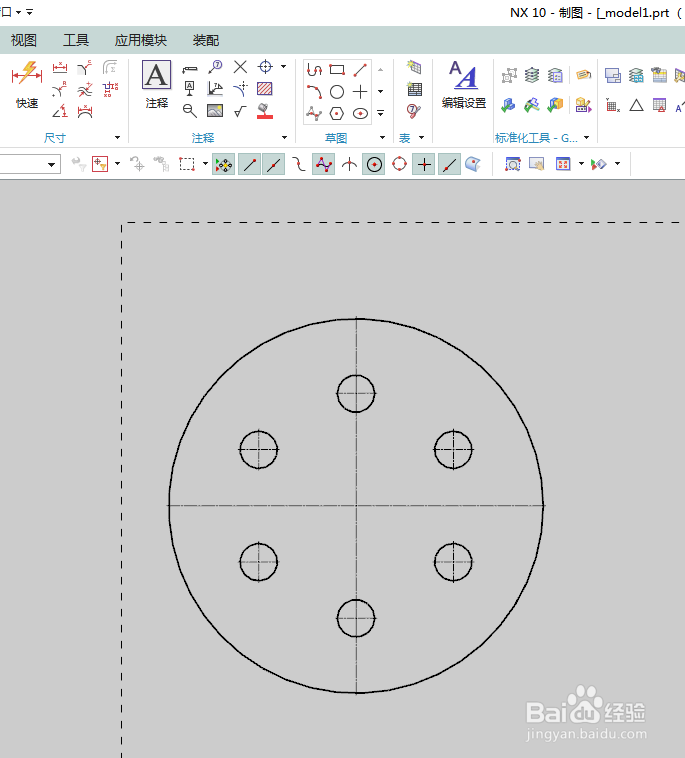Click the balloon symbol icon
The image size is (685, 758).
215,67
